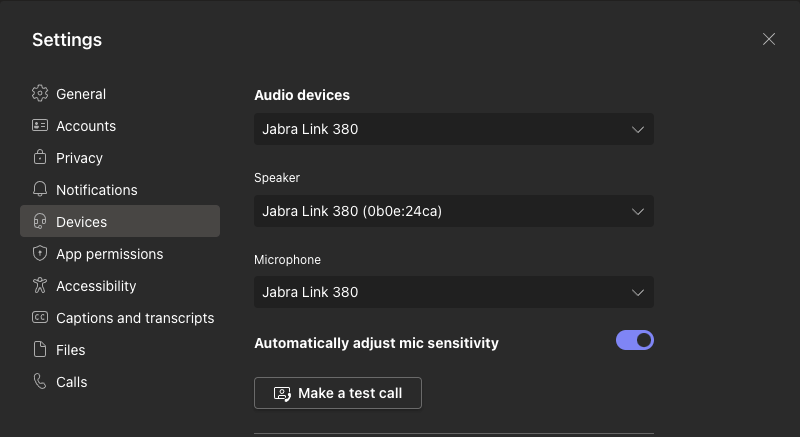Click the Settings title text
This screenshot has height=437, width=800.
coord(67,40)
